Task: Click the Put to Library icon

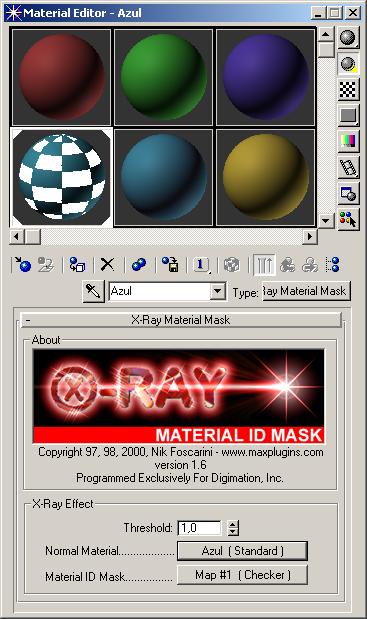Action: tap(170, 264)
